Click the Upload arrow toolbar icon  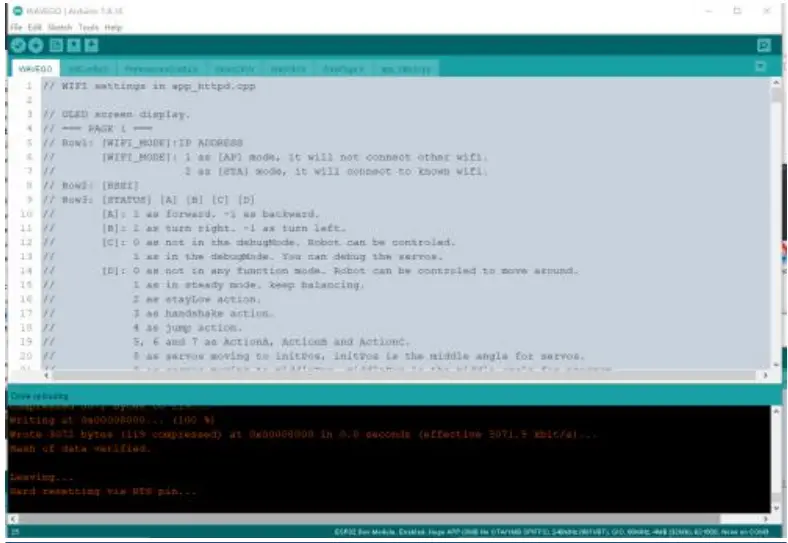point(36,46)
